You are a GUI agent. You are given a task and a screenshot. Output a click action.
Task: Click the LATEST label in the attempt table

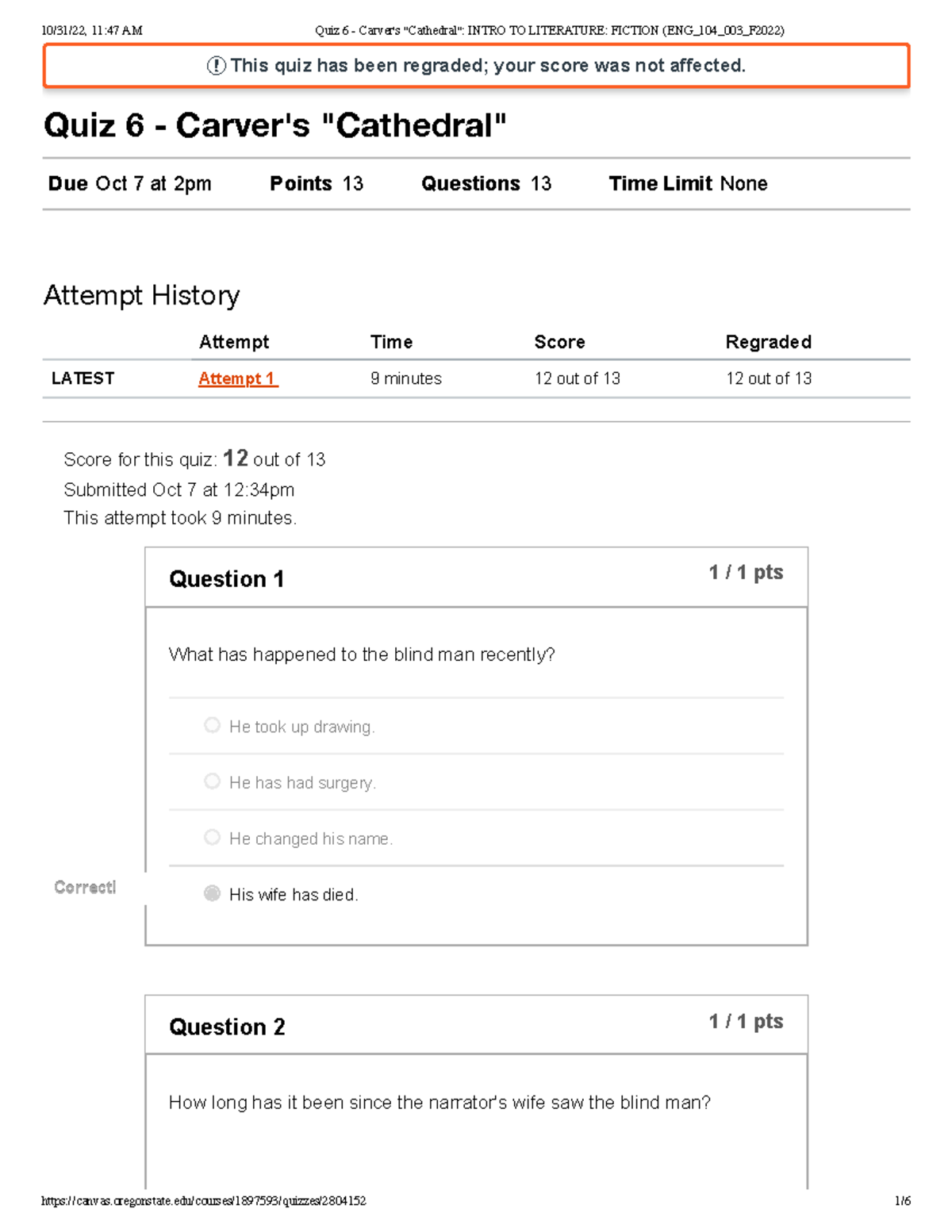[82, 378]
